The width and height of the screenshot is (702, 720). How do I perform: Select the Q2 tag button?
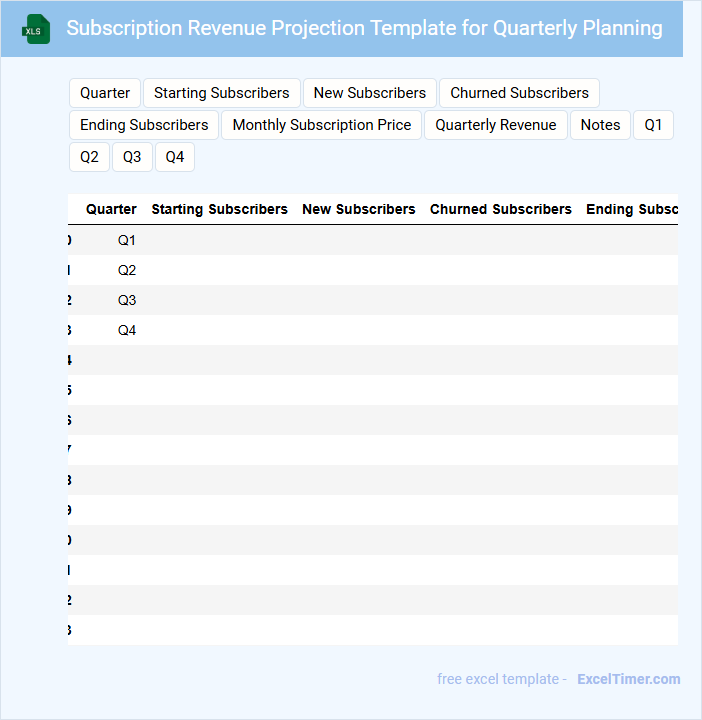click(x=89, y=157)
